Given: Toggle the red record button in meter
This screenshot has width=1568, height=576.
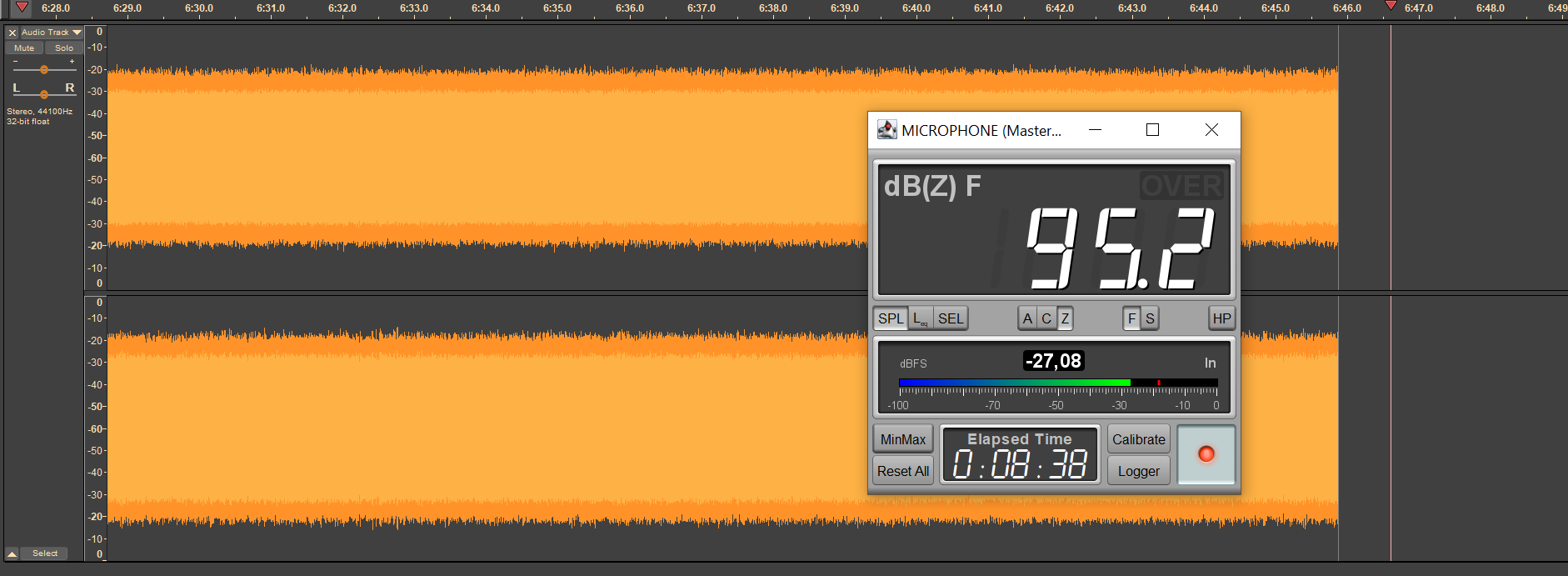Looking at the screenshot, I should [1206, 454].
